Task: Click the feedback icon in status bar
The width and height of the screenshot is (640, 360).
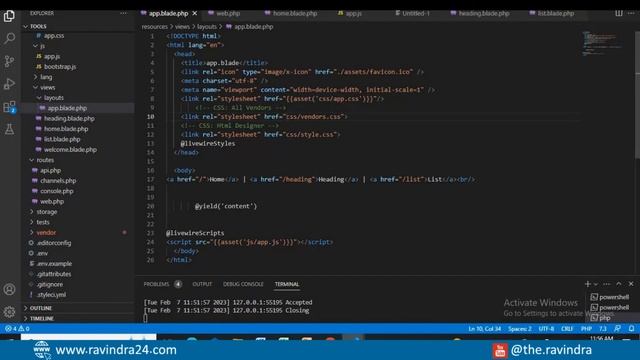Action: click(x=618, y=329)
